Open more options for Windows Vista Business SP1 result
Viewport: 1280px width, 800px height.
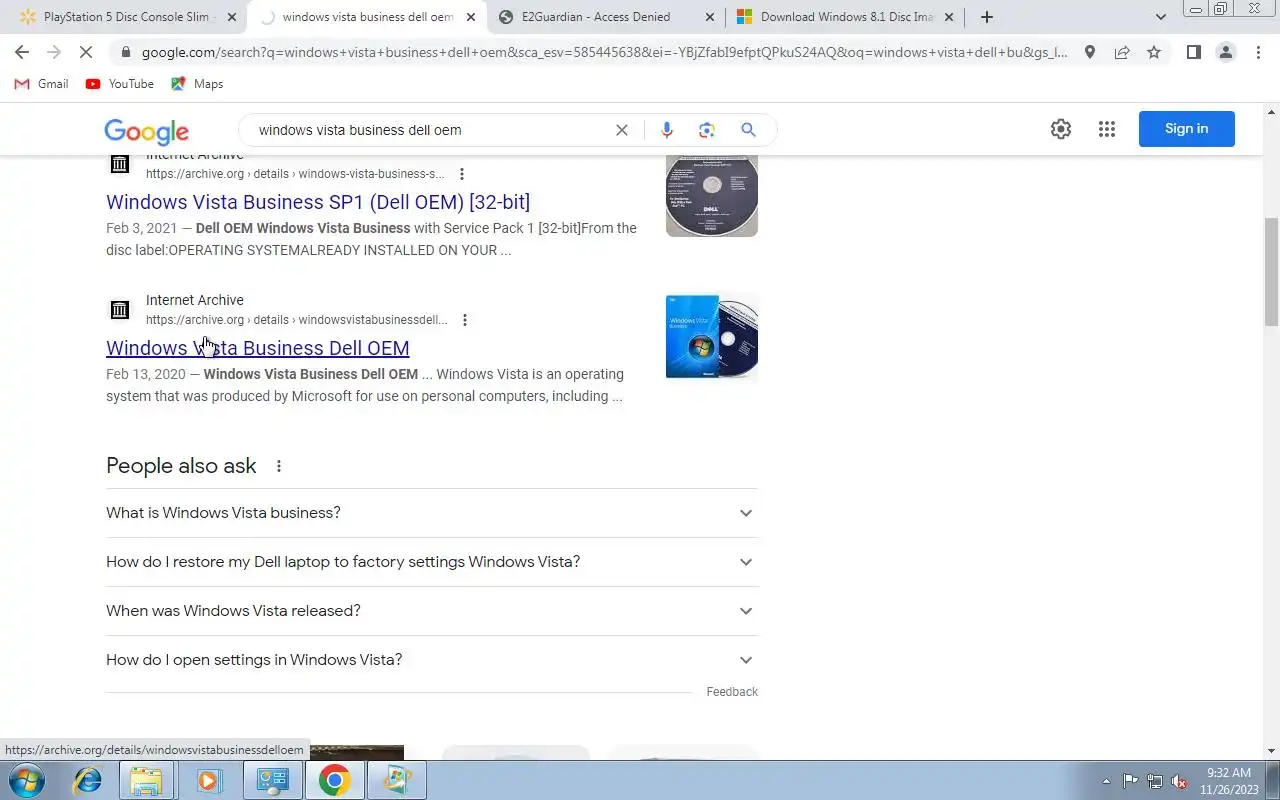coord(462,174)
